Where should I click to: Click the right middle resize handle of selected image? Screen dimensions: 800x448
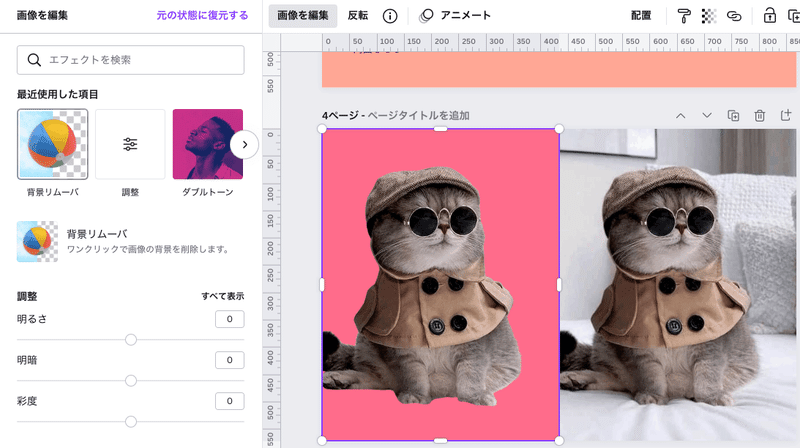559,285
